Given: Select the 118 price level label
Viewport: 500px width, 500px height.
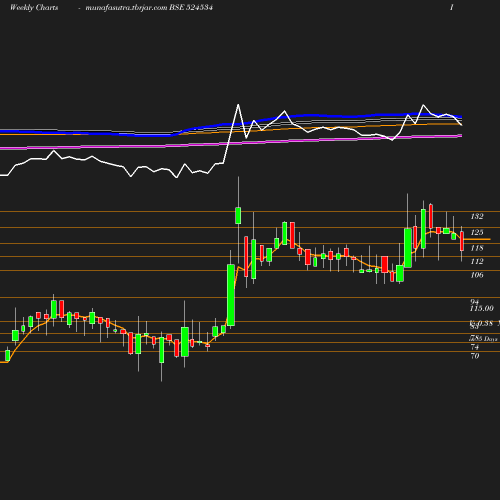Looking at the screenshot, I should [477, 248].
